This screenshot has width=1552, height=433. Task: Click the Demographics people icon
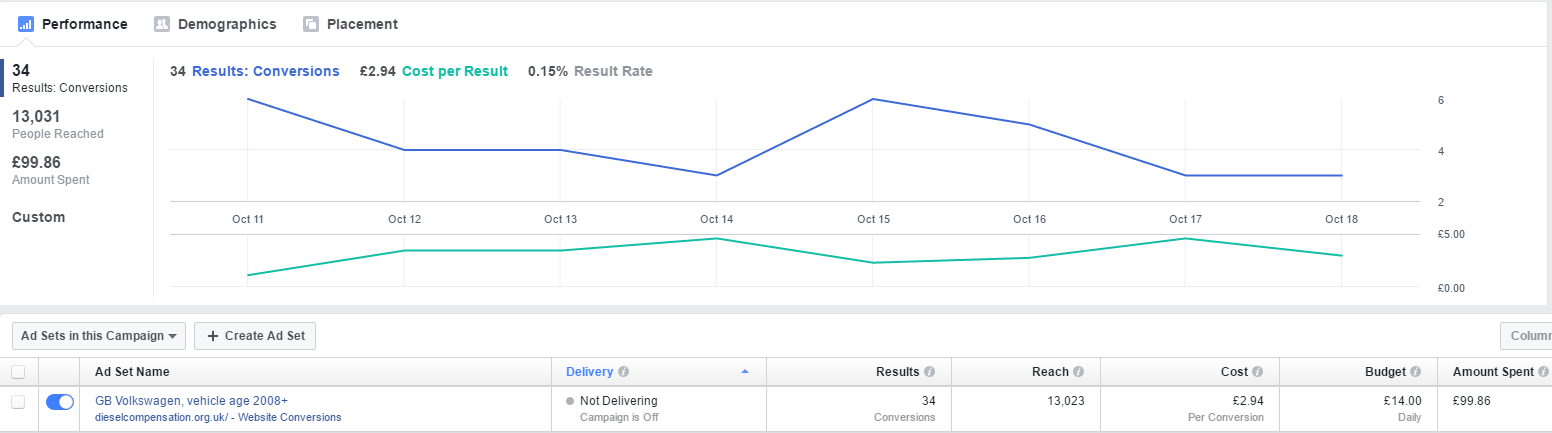coord(162,24)
